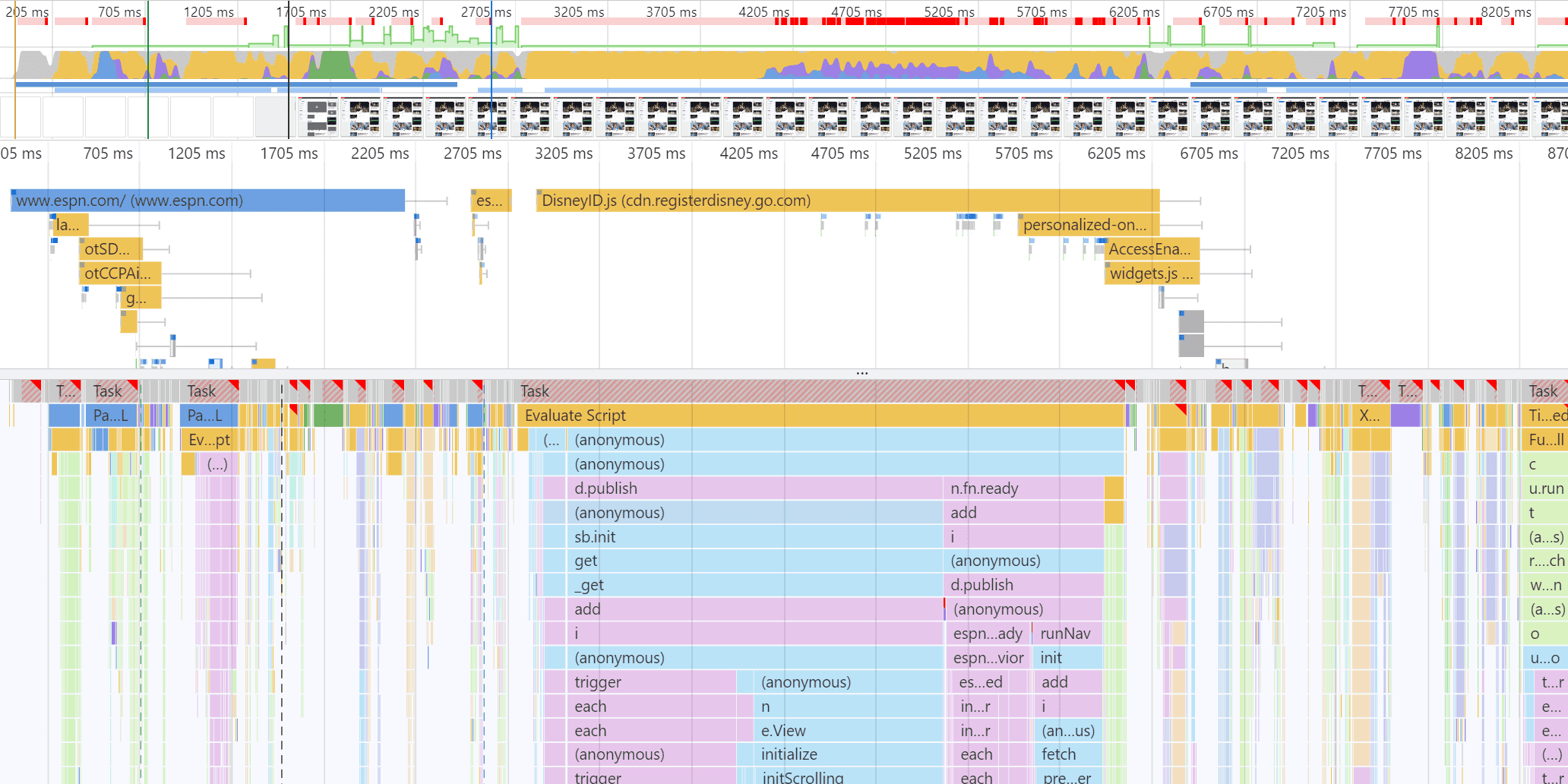Image resolution: width=1568 pixels, height=784 pixels.
Task: Select the espn...vior function bar
Action: 988,658
